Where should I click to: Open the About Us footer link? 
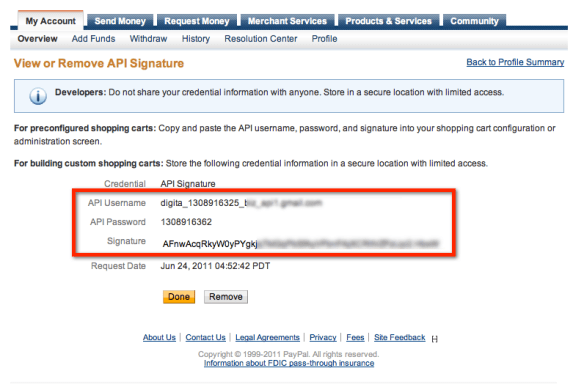pyautogui.click(x=159, y=337)
